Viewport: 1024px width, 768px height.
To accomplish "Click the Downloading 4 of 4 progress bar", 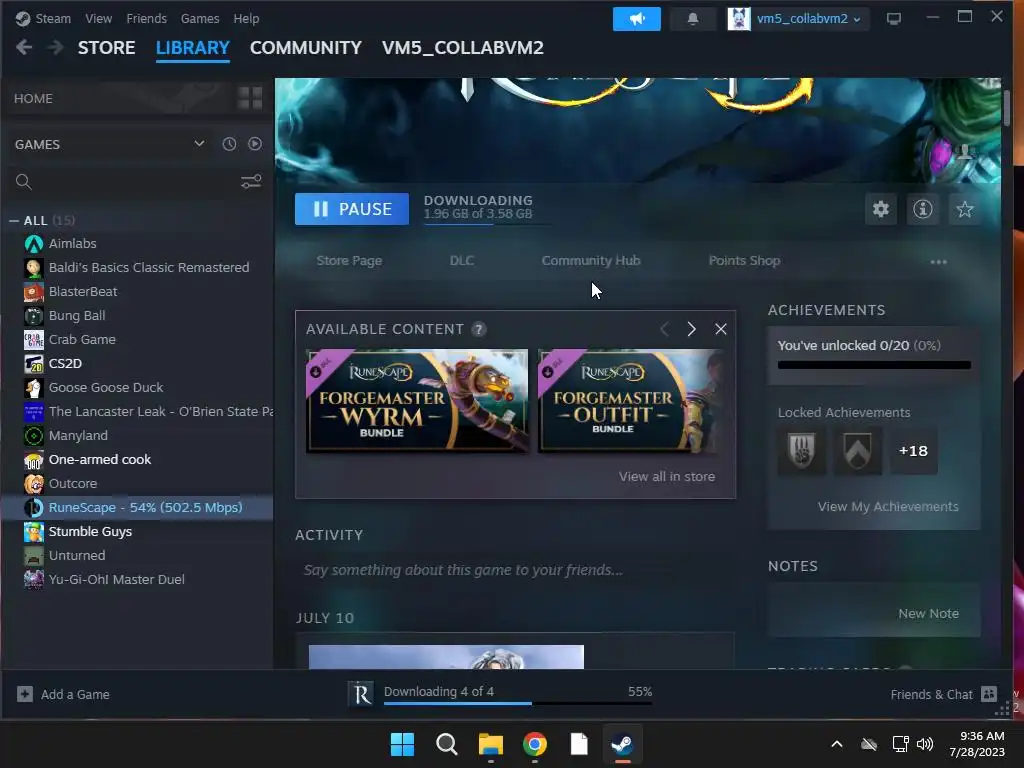I will [x=518, y=703].
